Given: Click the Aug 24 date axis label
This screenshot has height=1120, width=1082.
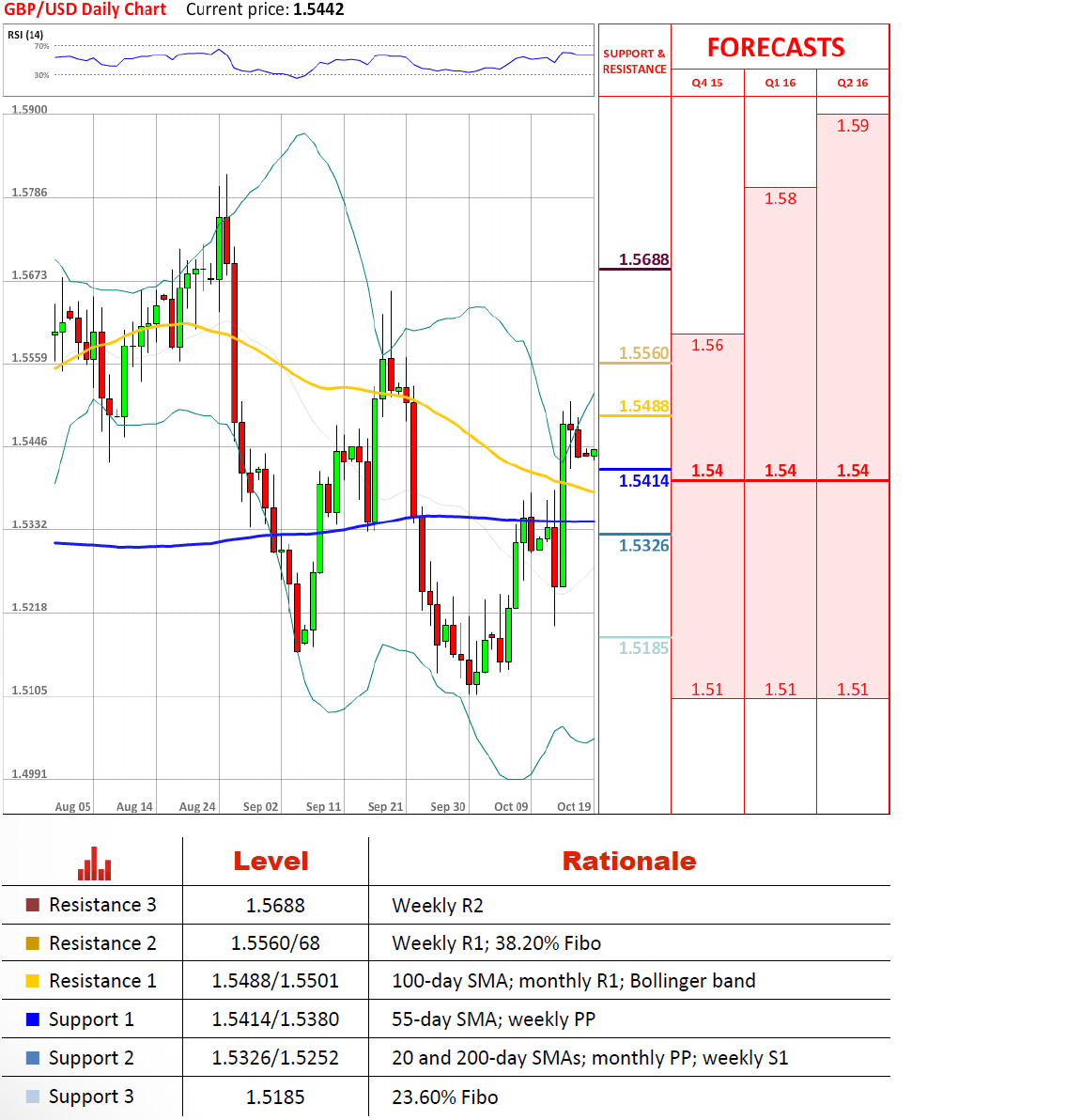Looking at the screenshot, I should pos(197,806).
